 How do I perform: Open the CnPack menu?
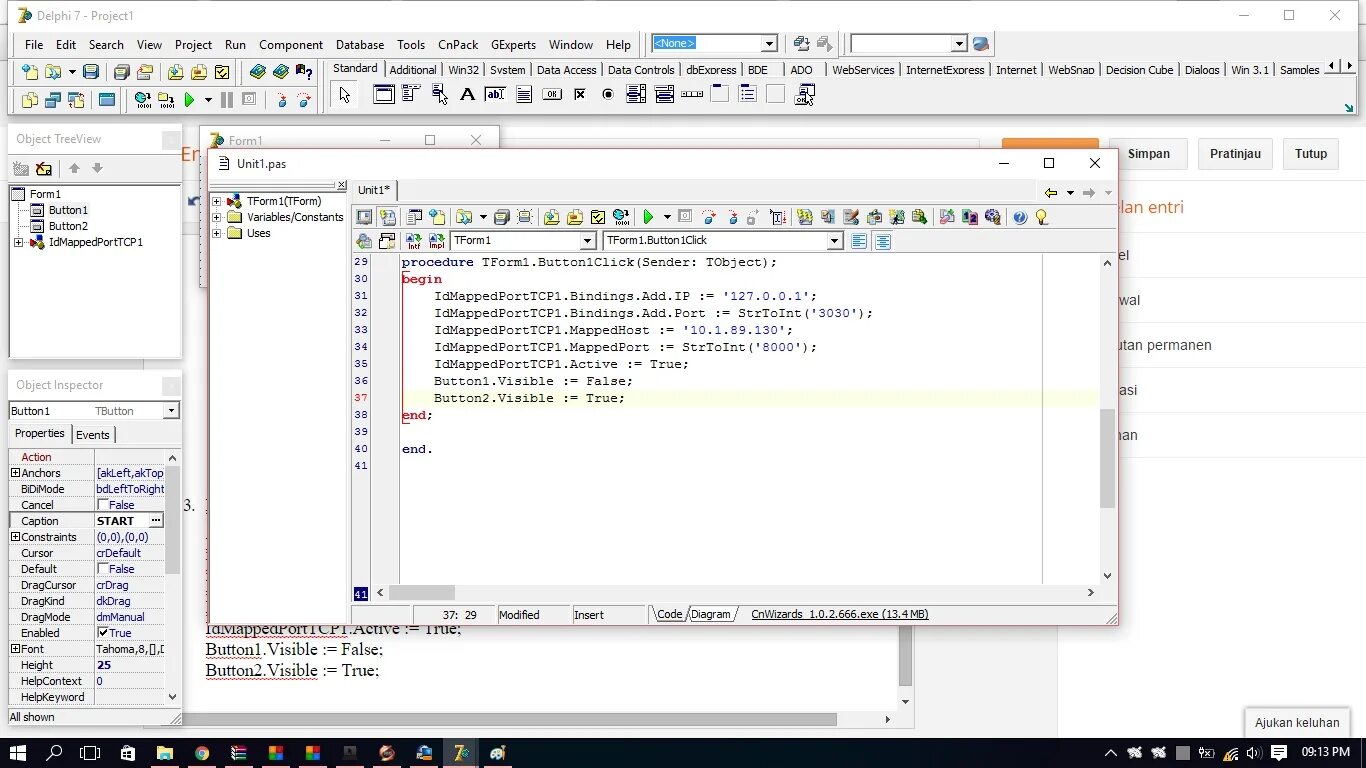point(458,45)
